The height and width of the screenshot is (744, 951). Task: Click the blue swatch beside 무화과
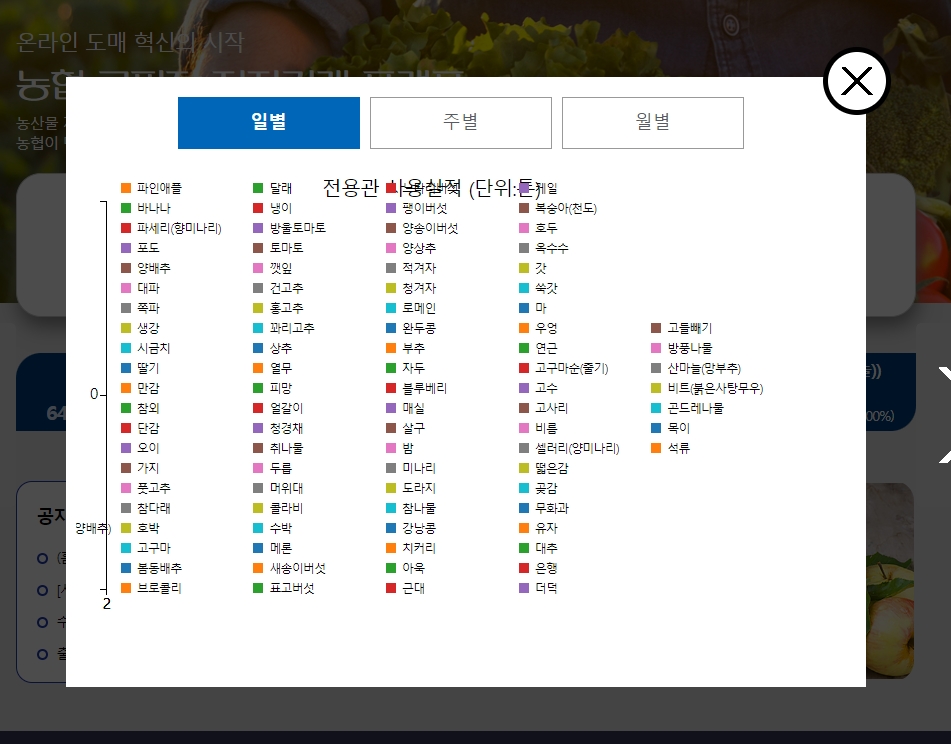[524, 508]
